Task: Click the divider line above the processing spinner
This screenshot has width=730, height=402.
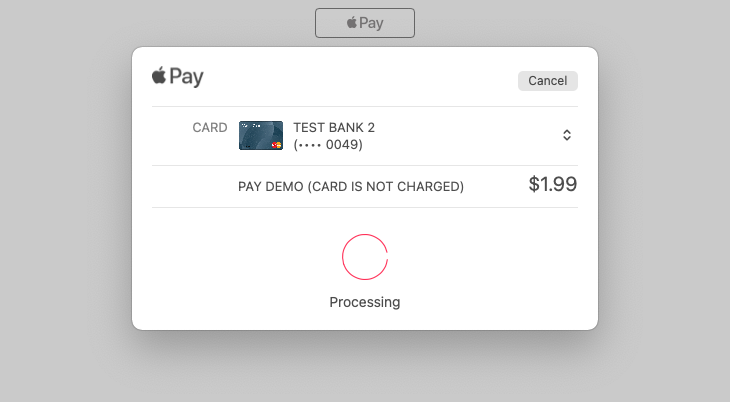Action: point(365,208)
